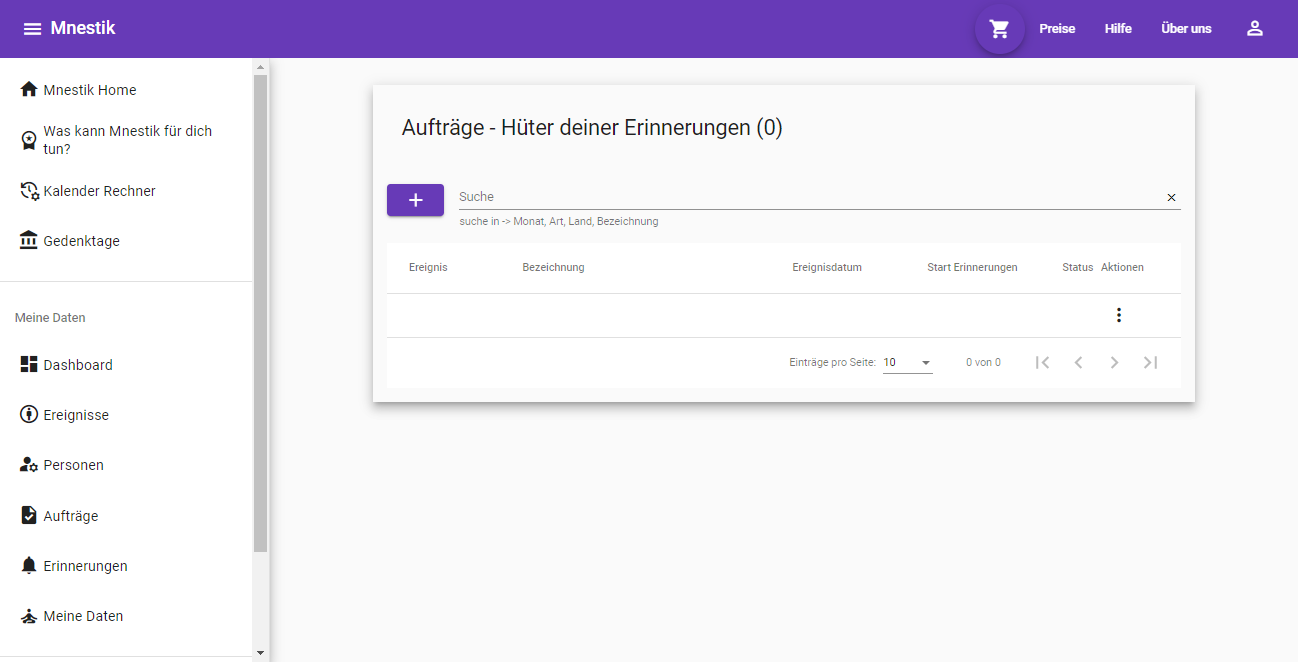Open Hilfe in the top bar
Viewport: 1298px width, 663px height.
(x=1118, y=29)
